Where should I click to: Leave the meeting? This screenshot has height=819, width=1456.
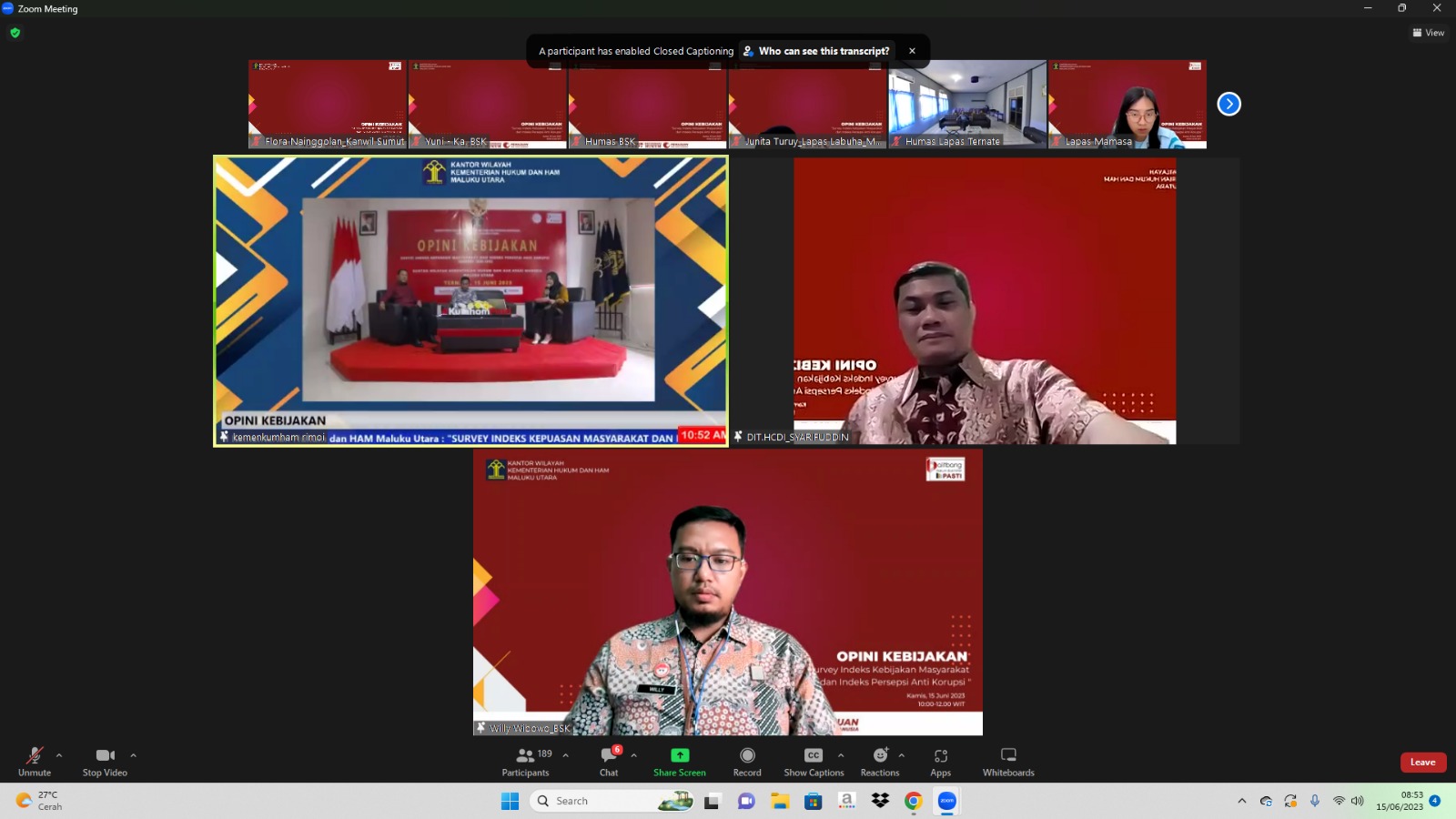[x=1422, y=763]
